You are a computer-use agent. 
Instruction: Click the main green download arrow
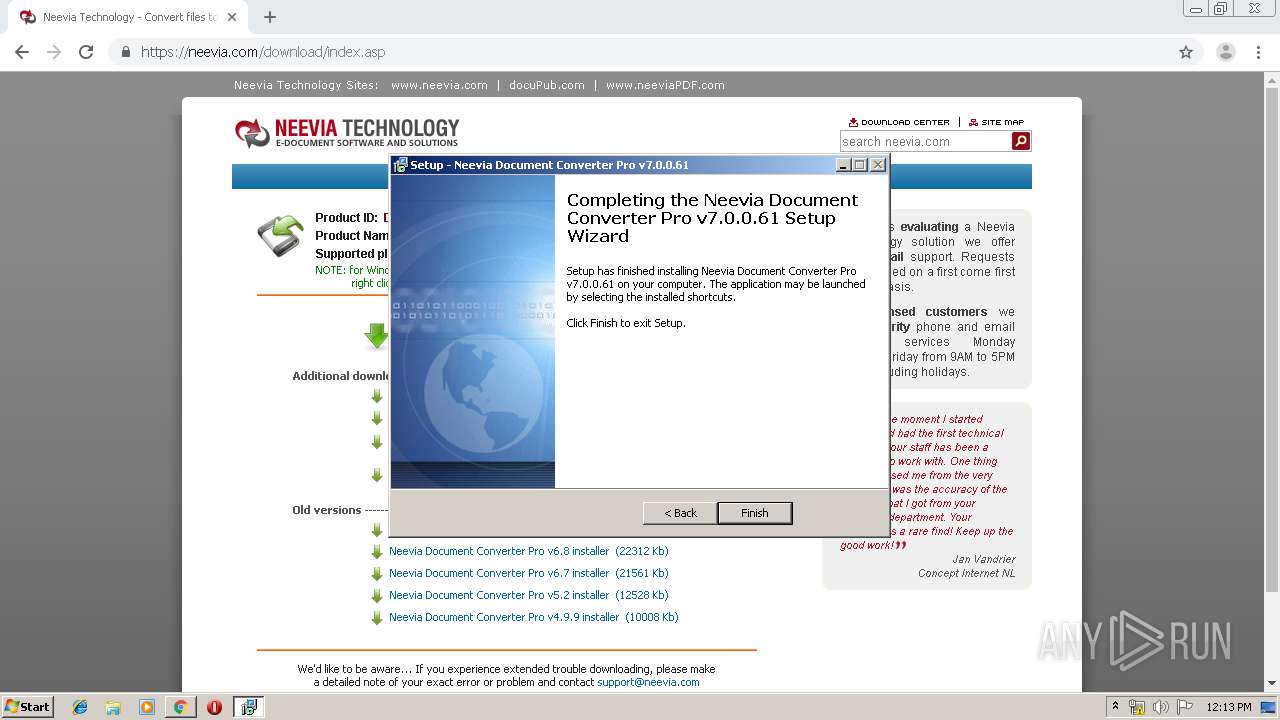pyautogui.click(x=377, y=336)
